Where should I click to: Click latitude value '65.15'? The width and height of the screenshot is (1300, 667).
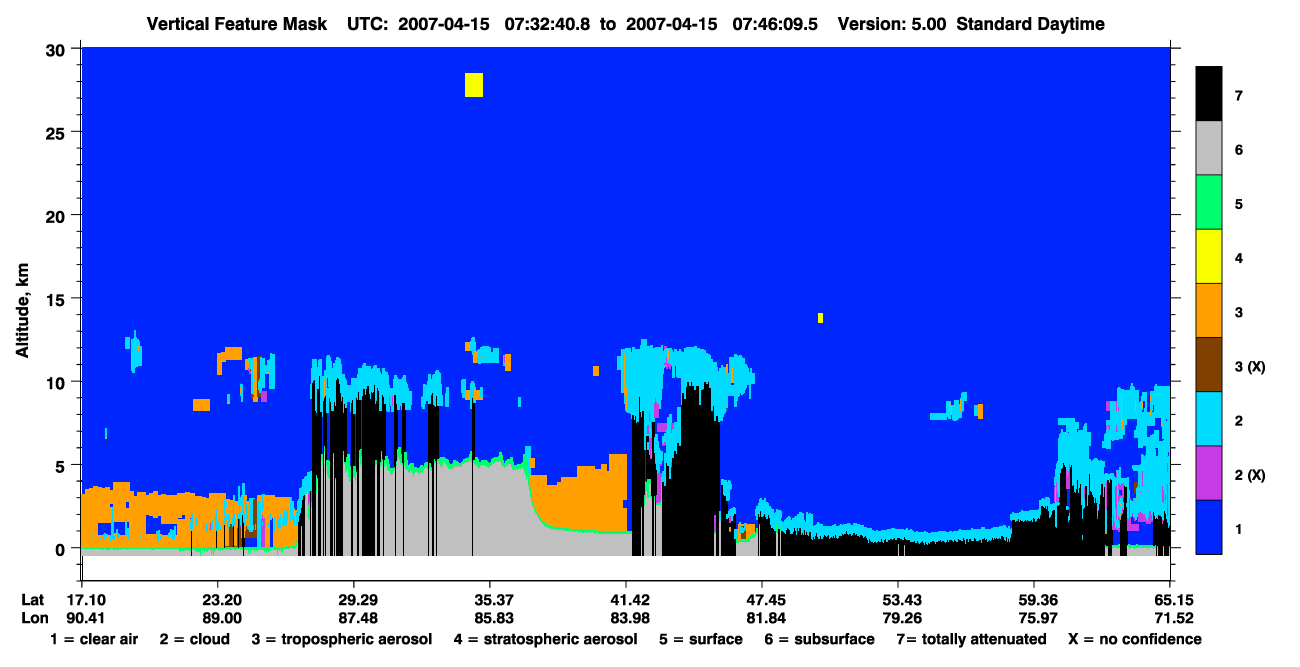pyautogui.click(x=1169, y=600)
